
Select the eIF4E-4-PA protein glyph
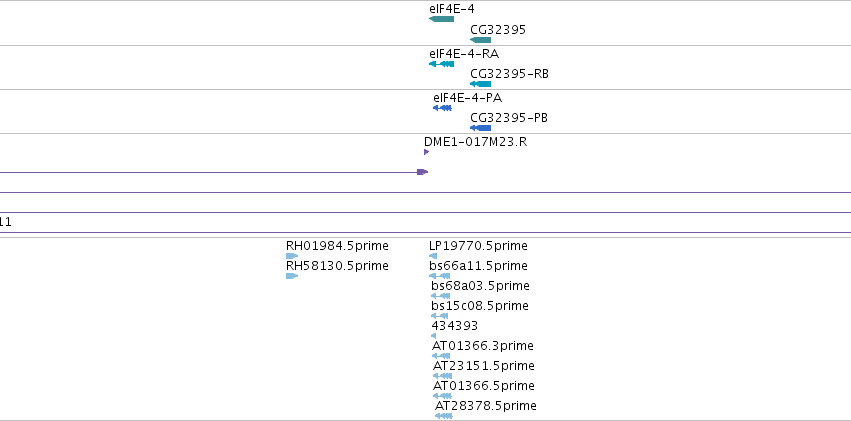[442, 108]
